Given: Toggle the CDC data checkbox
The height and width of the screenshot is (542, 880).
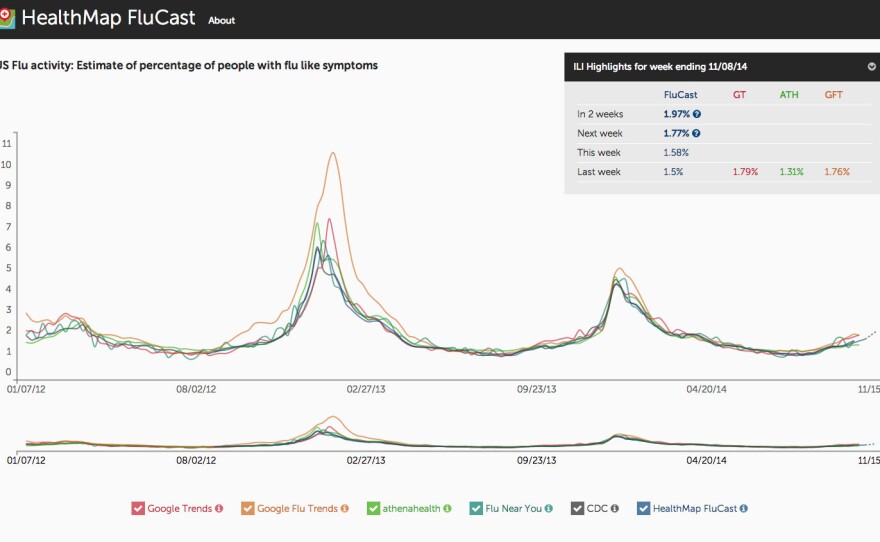Looking at the screenshot, I should (577, 508).
